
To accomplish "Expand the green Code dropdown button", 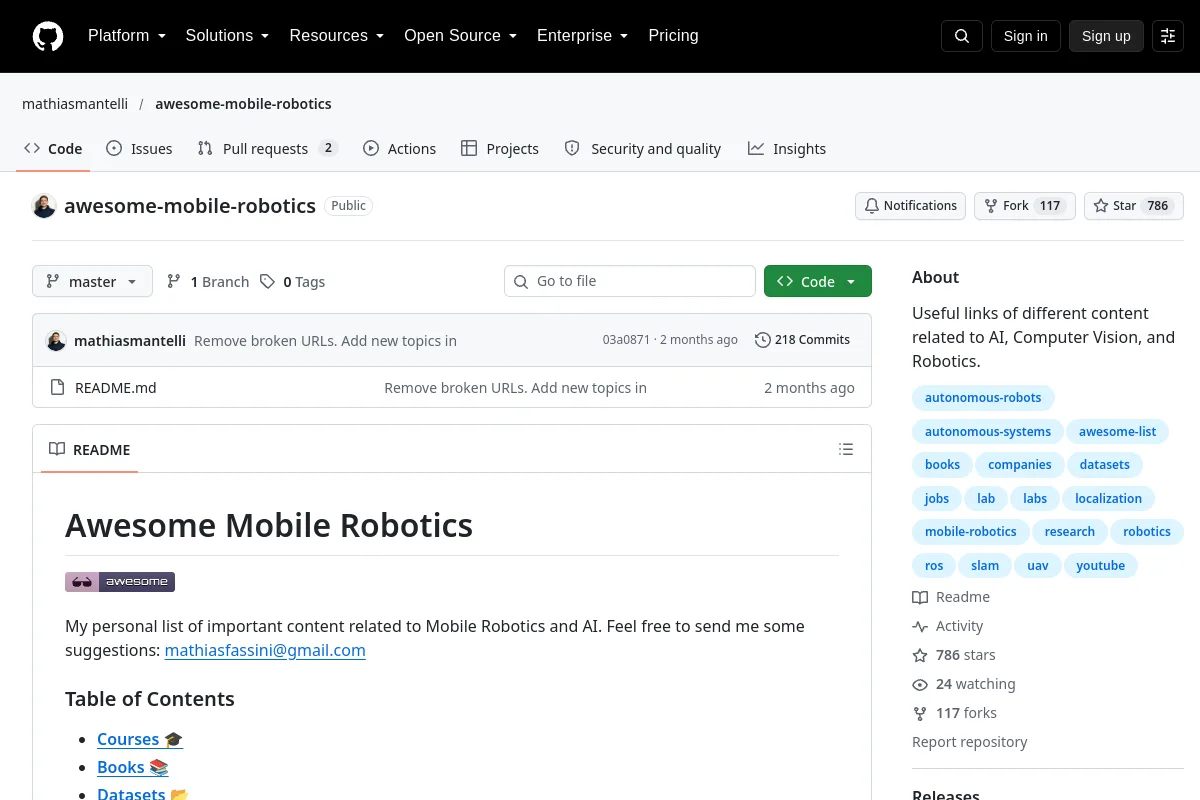I will point(818,281).
